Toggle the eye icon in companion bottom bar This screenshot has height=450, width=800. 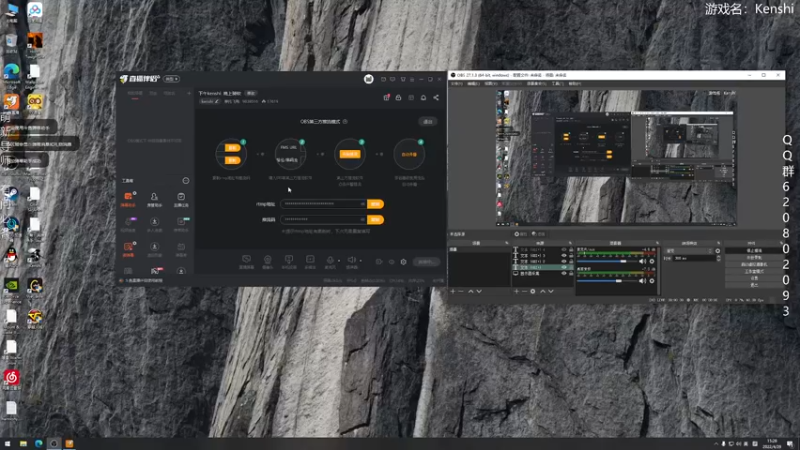(391, 262)
